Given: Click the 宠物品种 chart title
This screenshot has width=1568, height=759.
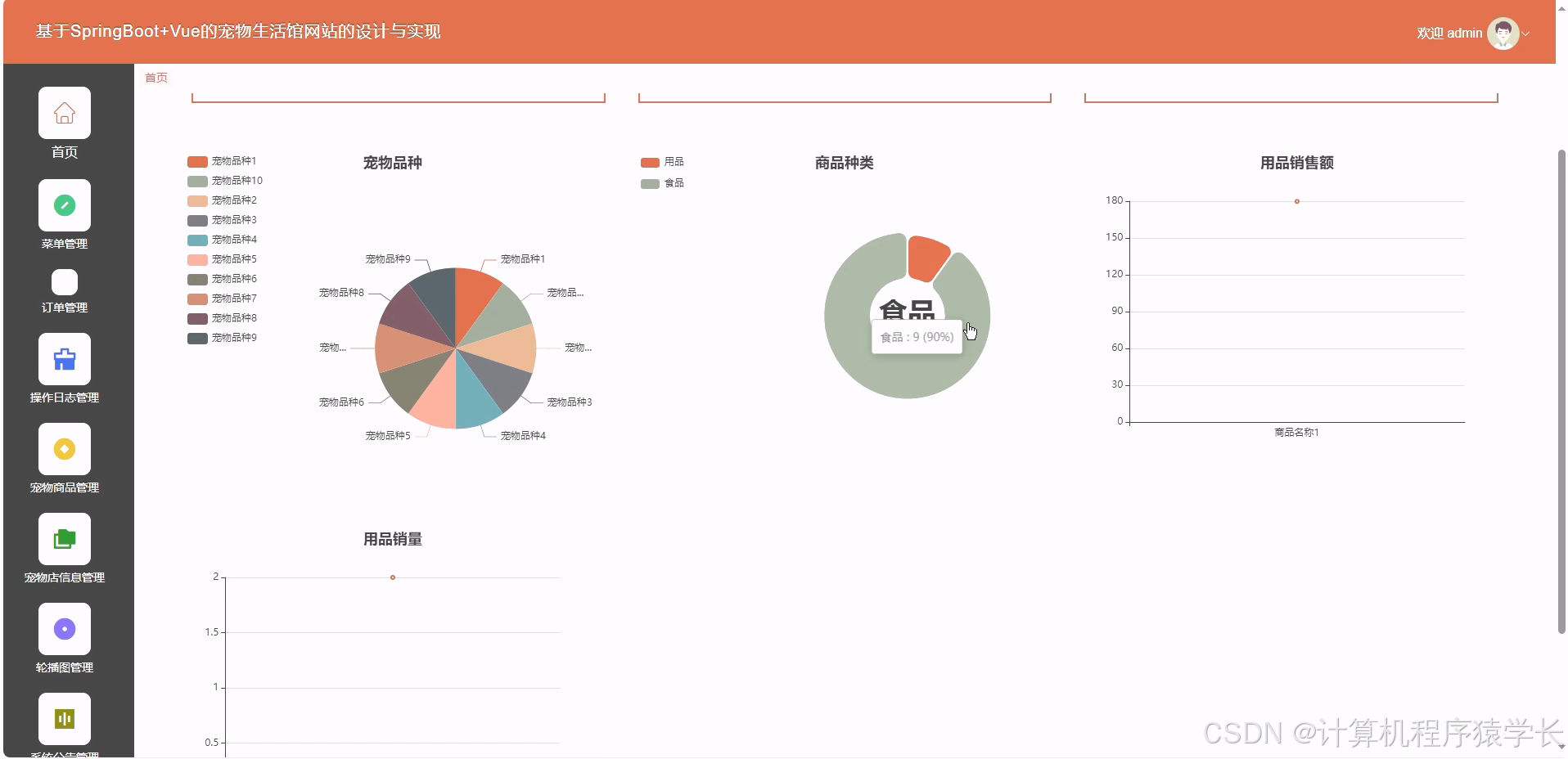Looking at the screenshot, I should (393, 163).
